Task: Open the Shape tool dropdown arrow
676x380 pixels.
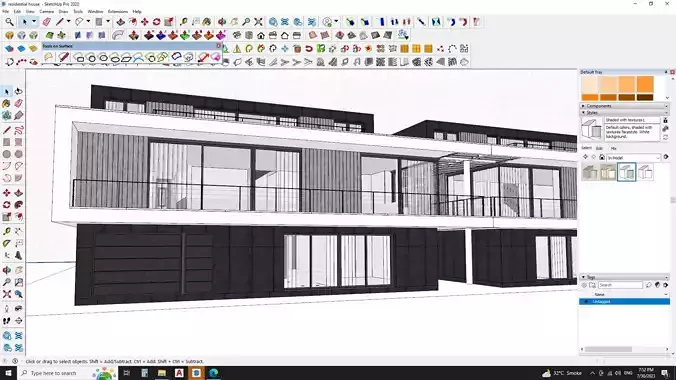Action: pyautogui.click(x=108, y=22)
